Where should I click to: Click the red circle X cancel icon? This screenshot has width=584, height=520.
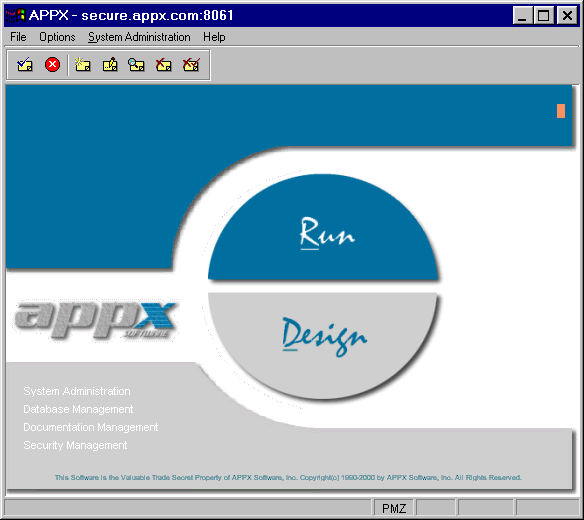tap(53, 65)
